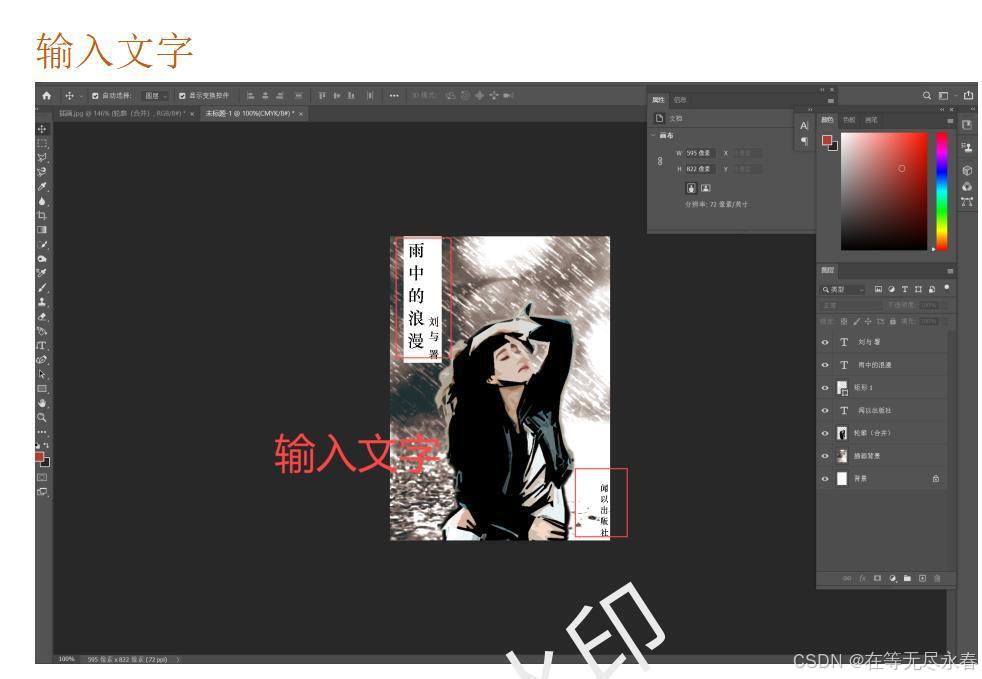Click the Add new layer button in Layers panel

tap(923, 578)
